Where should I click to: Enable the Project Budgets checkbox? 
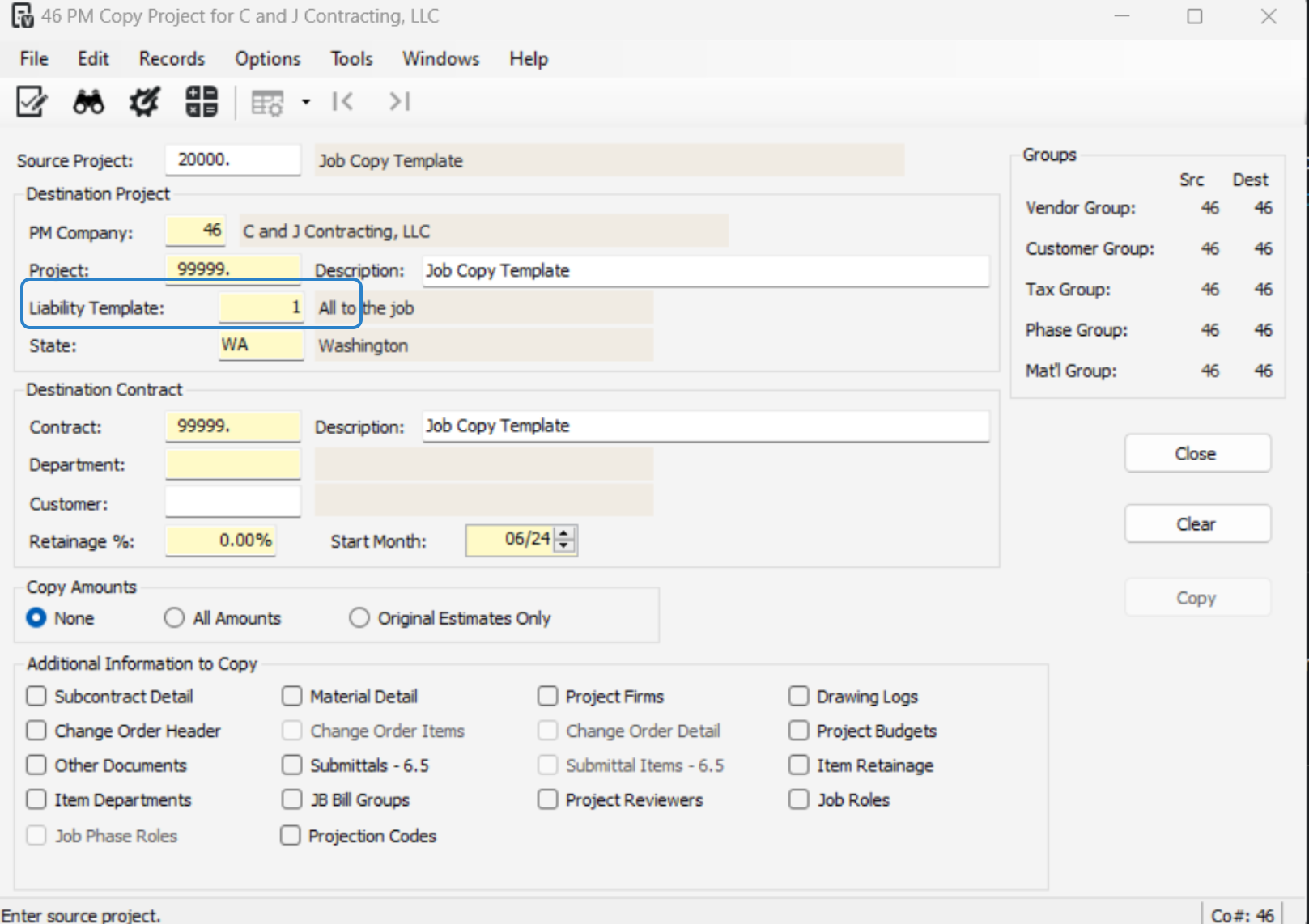[x=799, y=731]
